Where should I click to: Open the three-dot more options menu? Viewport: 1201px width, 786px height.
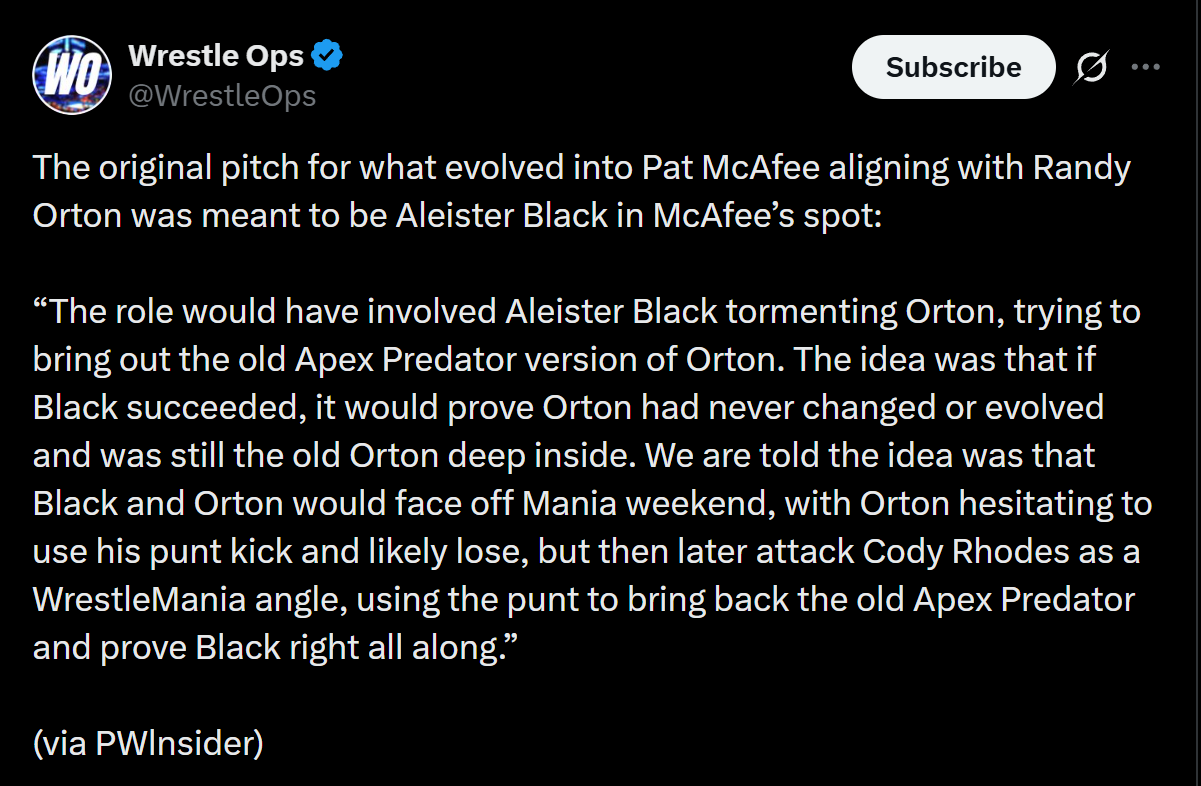(1145, 67)
